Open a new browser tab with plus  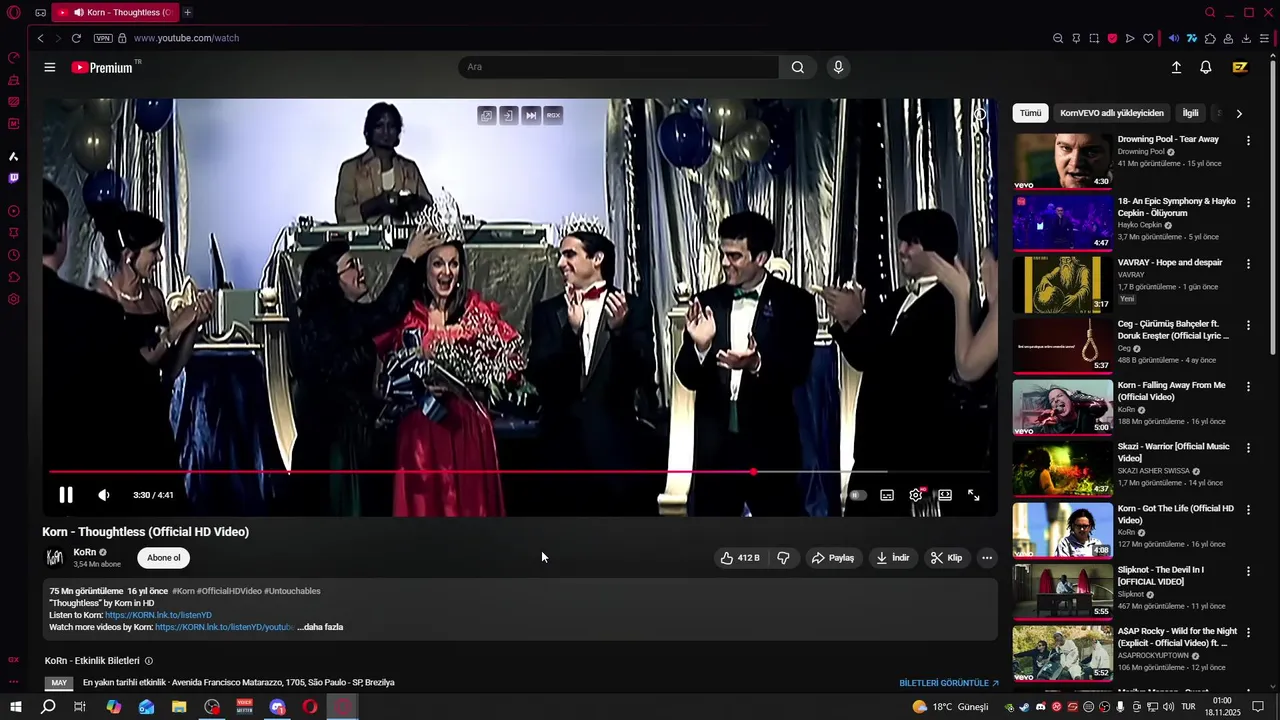187,12
